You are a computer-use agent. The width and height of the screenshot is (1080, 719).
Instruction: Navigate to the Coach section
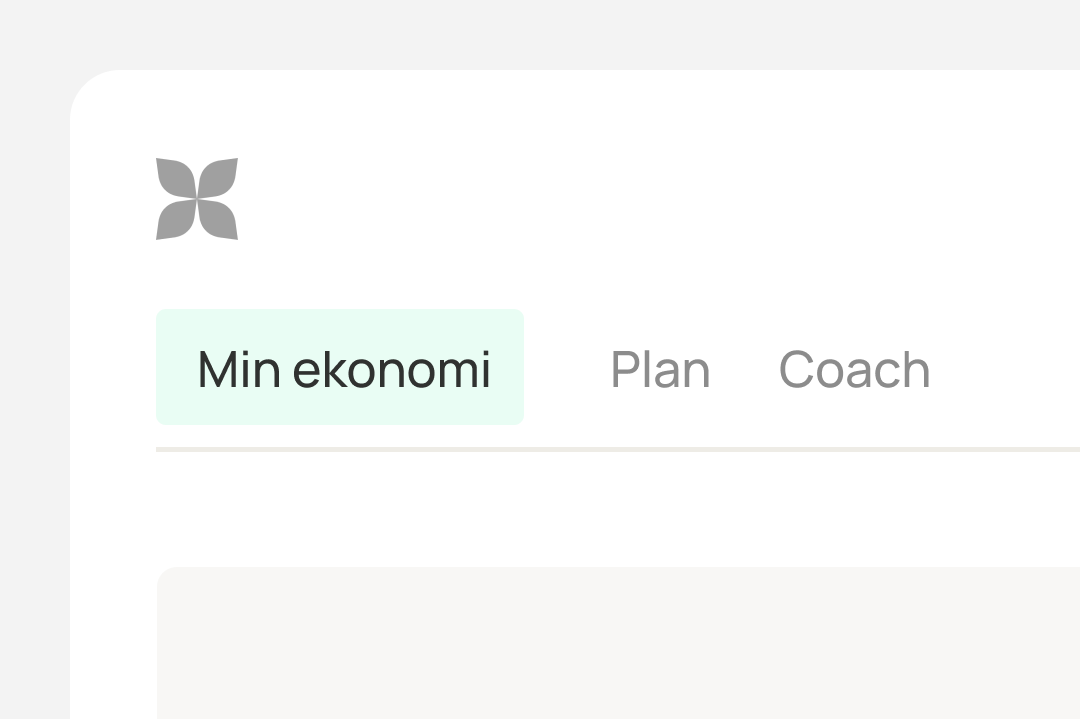(x=854, y=370)
